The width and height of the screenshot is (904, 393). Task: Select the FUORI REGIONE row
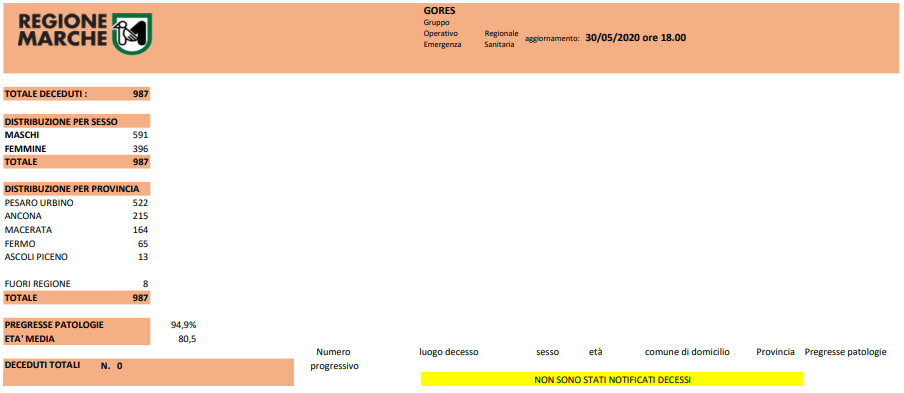click(x=77, y=284)
